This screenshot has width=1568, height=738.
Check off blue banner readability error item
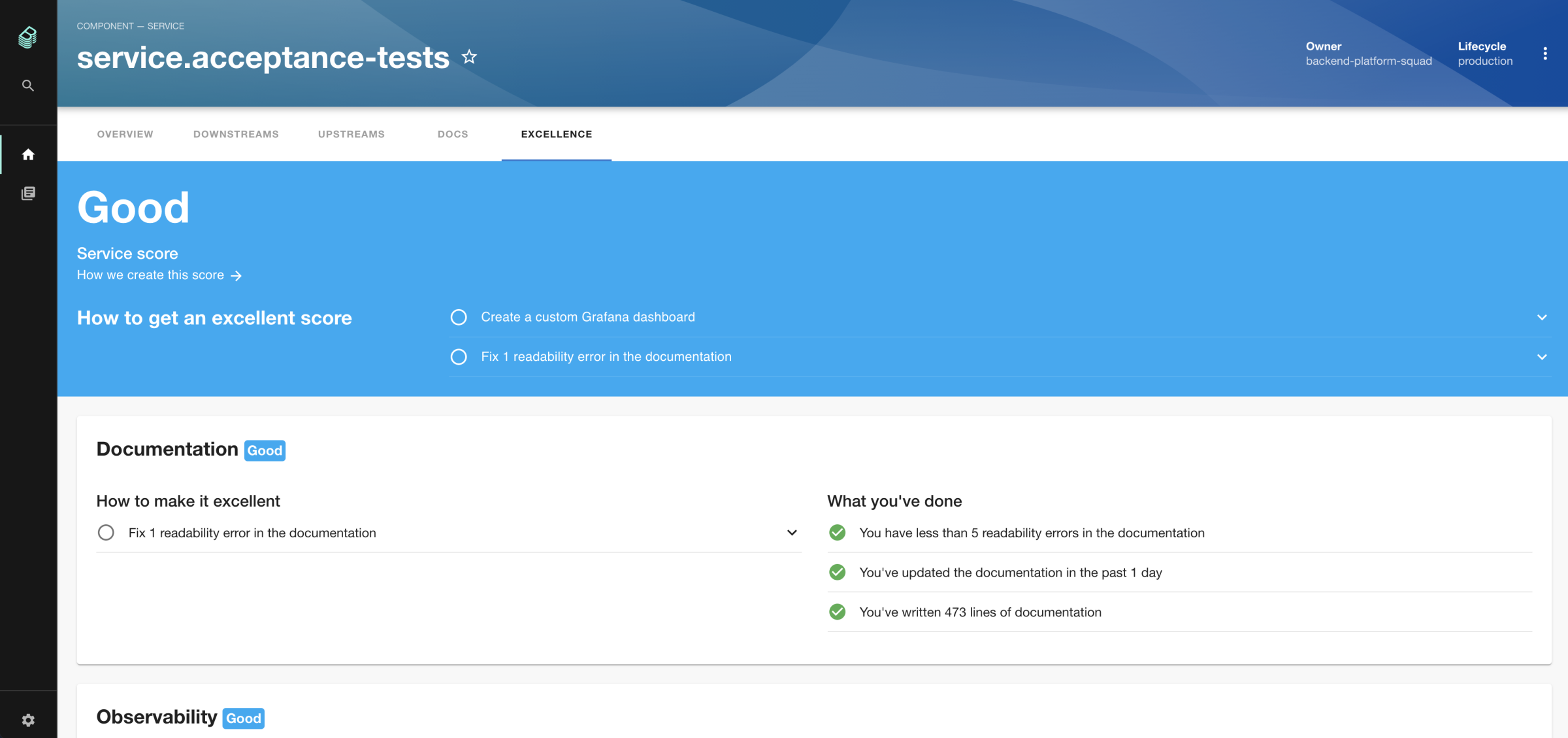click(x=459, y=357)
